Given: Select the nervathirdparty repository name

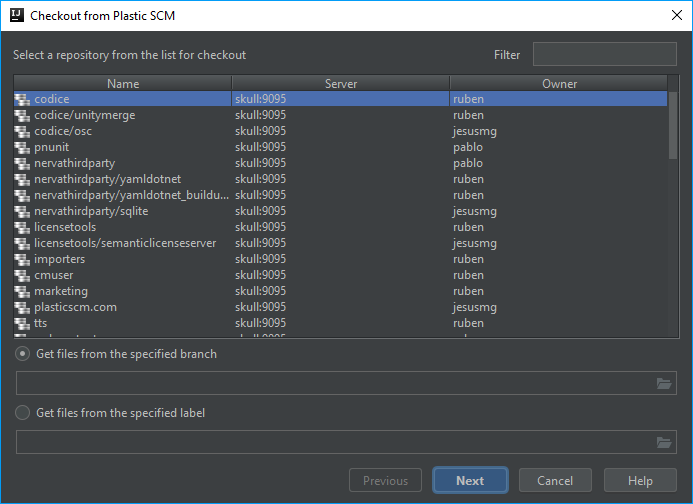Looking at the screenshot, I should pos(75,163).
